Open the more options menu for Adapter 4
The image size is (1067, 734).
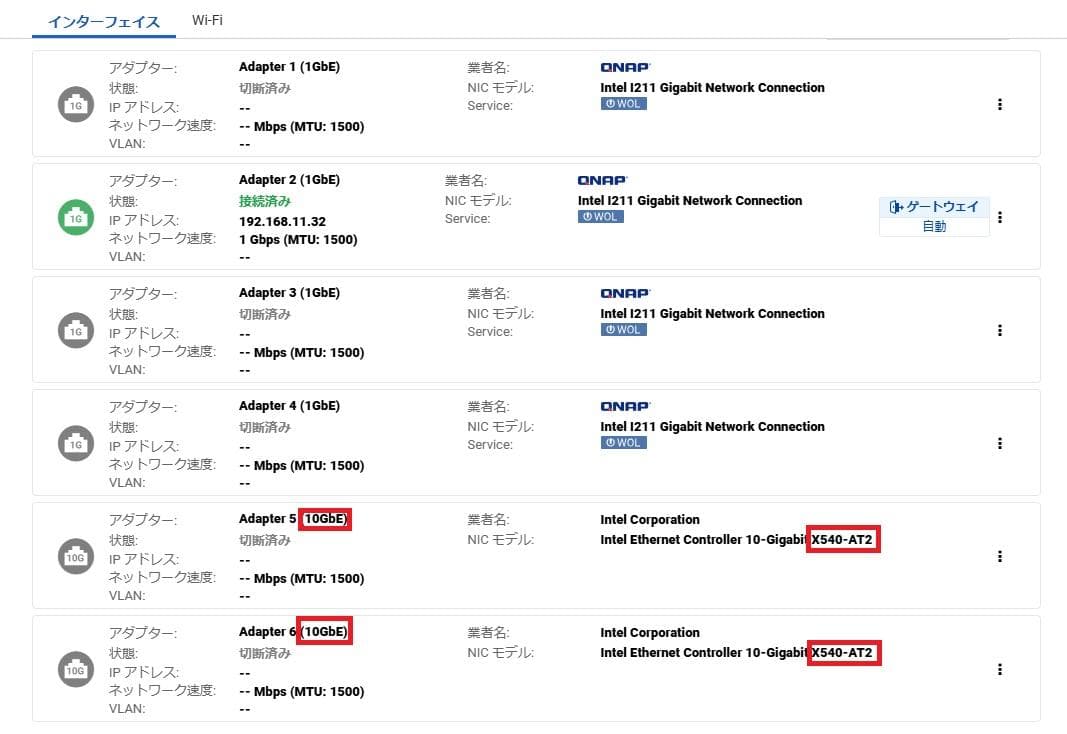(999, 444)
